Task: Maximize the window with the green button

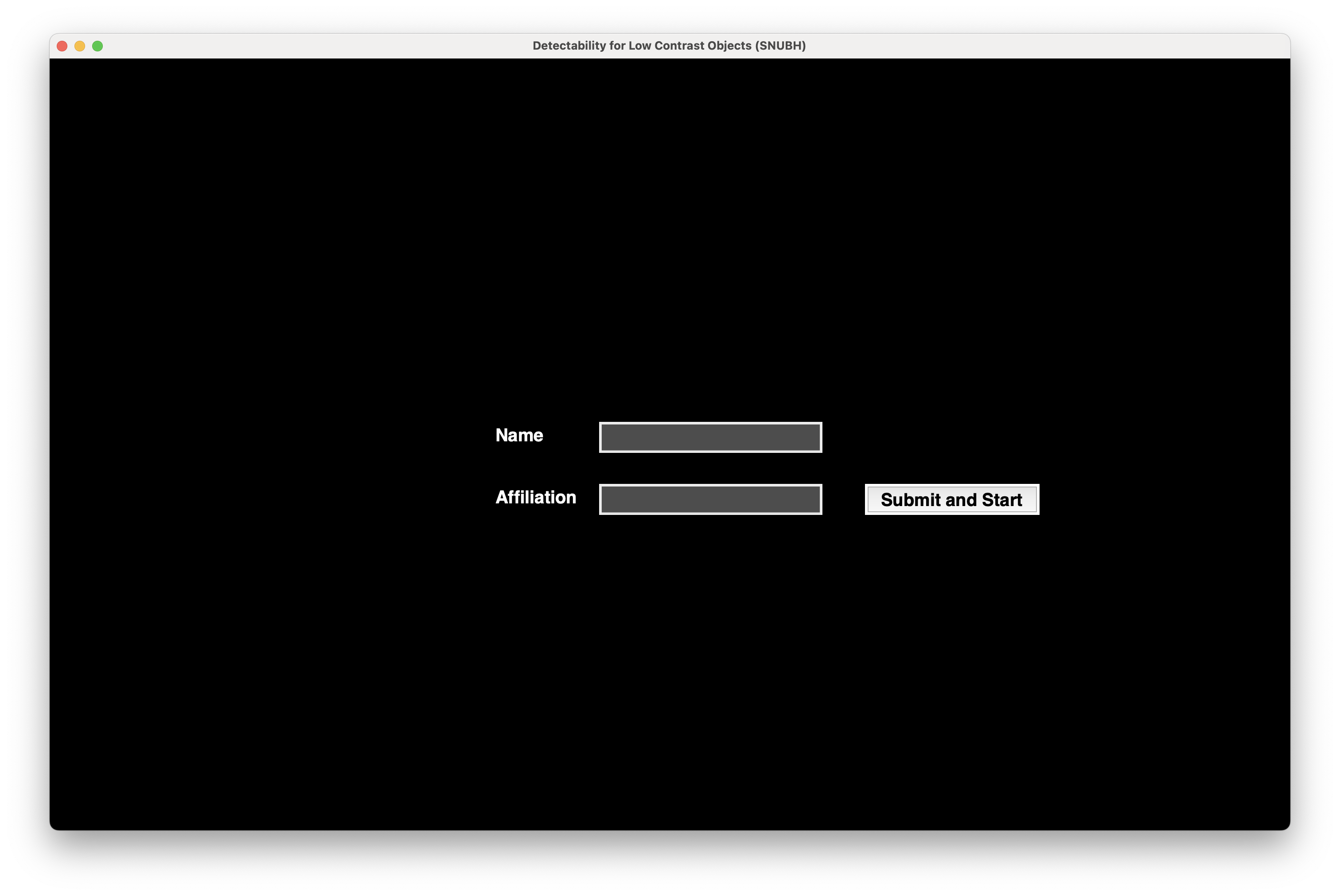Action: [x=98, y=46]
